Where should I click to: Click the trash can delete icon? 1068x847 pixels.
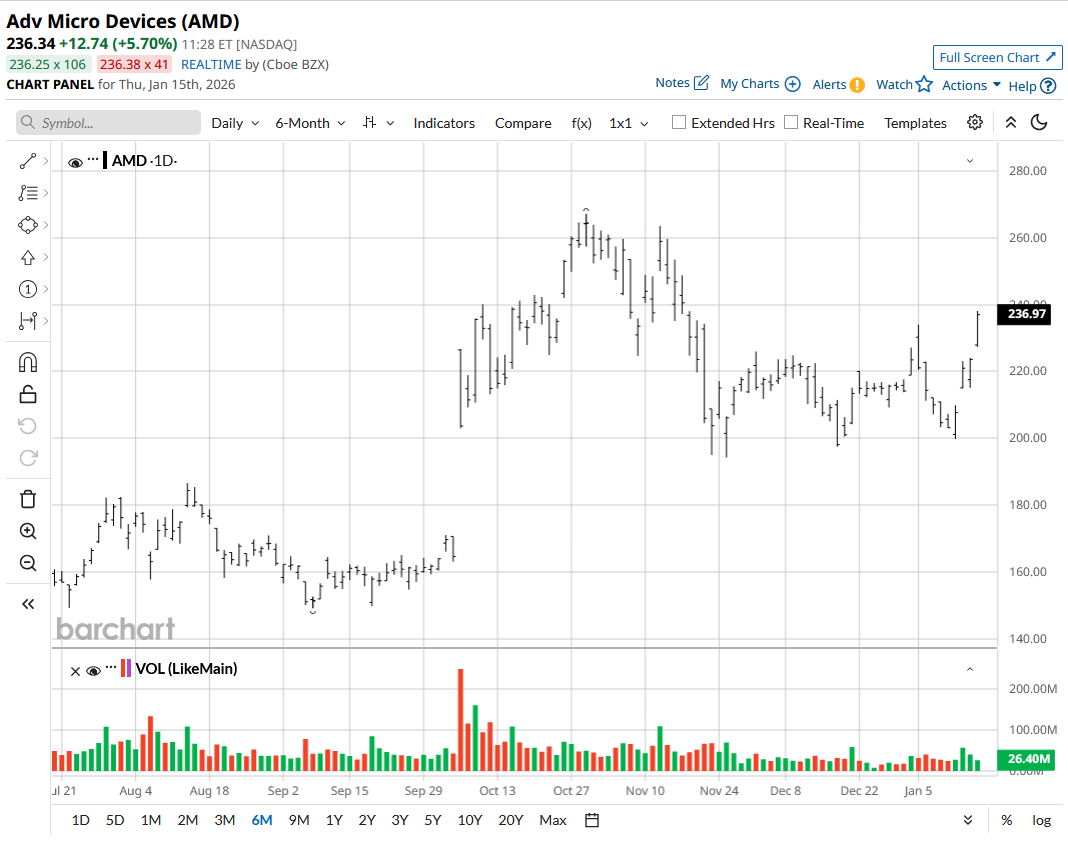point(28,499)
